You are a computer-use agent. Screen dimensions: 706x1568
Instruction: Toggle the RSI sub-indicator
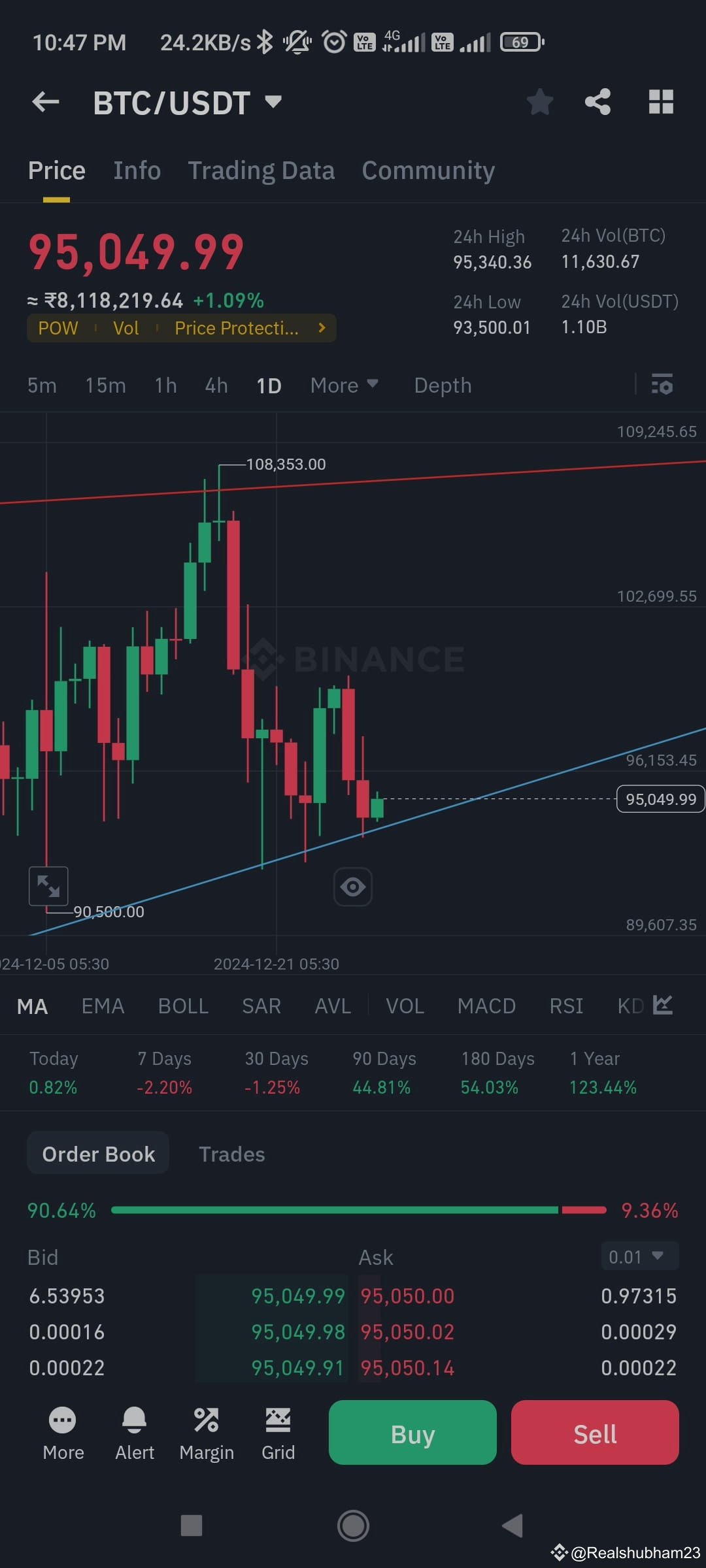coord(566,1006)
